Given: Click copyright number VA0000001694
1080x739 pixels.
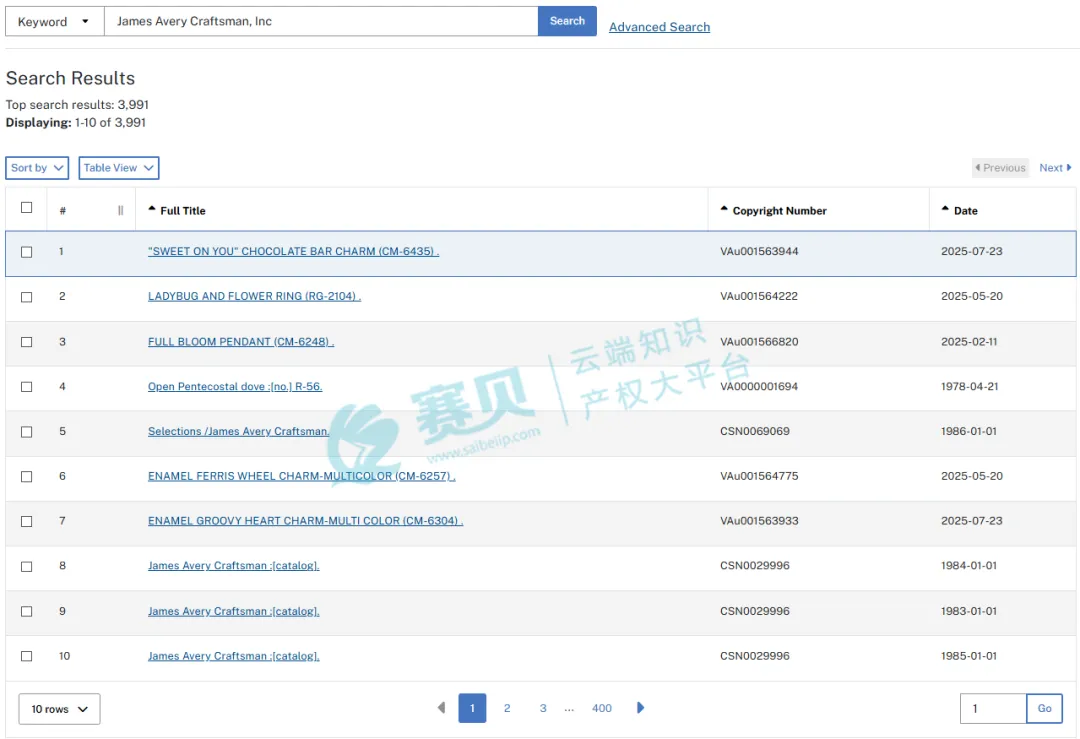Looking at the screenshot, I should click(x=759, y=386).
